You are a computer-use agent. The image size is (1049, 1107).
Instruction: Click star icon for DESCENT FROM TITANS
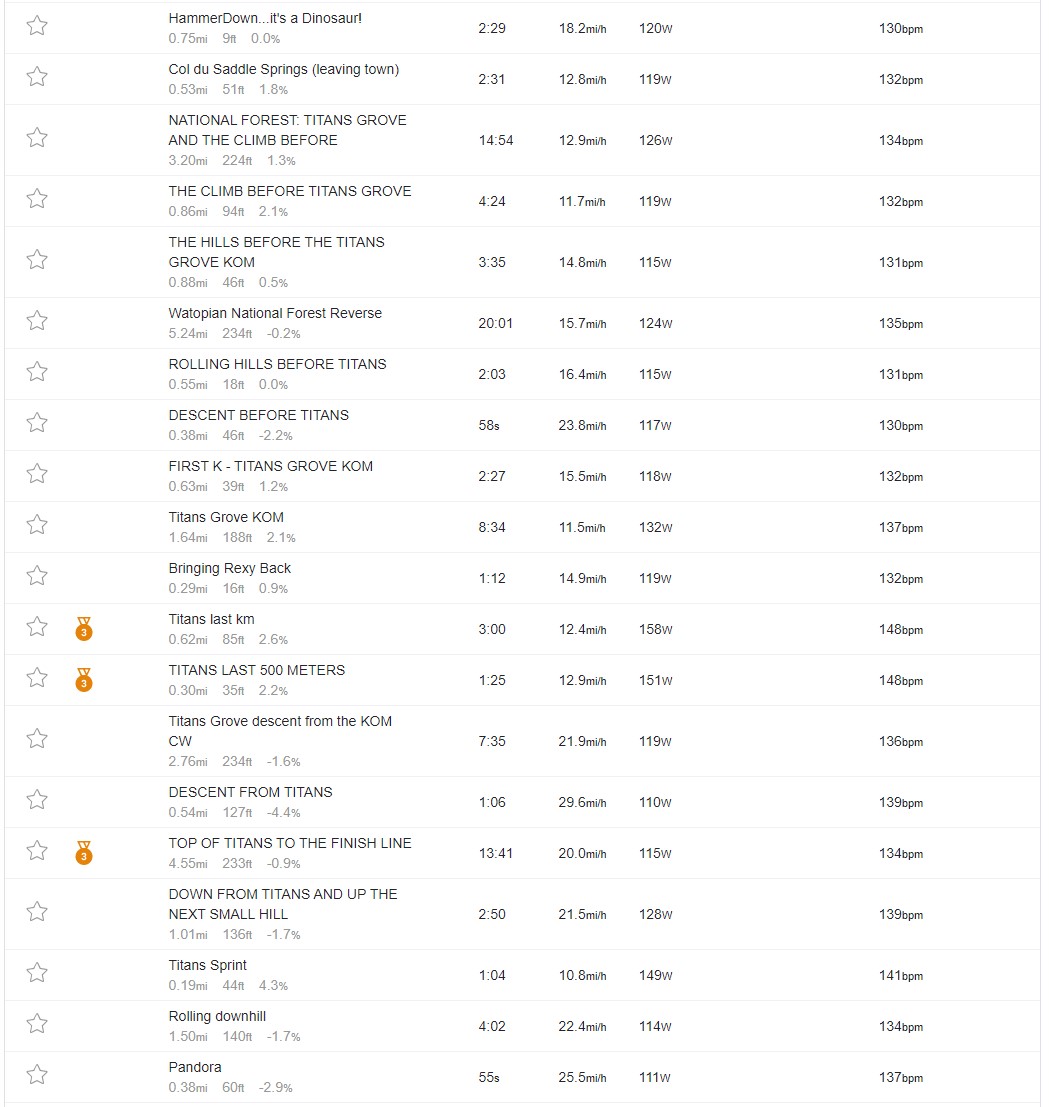tap(37, 800)
